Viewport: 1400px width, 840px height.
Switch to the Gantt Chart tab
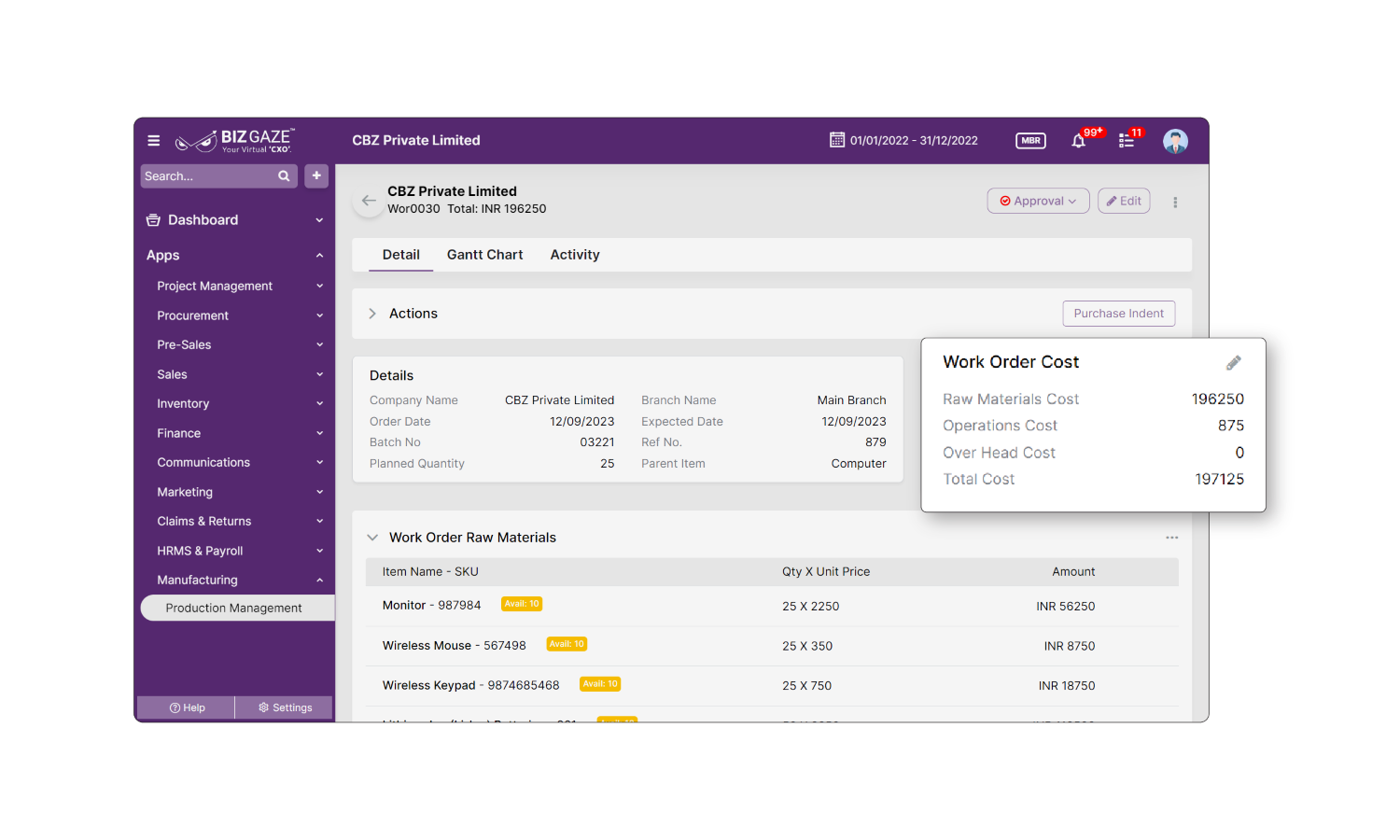point(484,255)
